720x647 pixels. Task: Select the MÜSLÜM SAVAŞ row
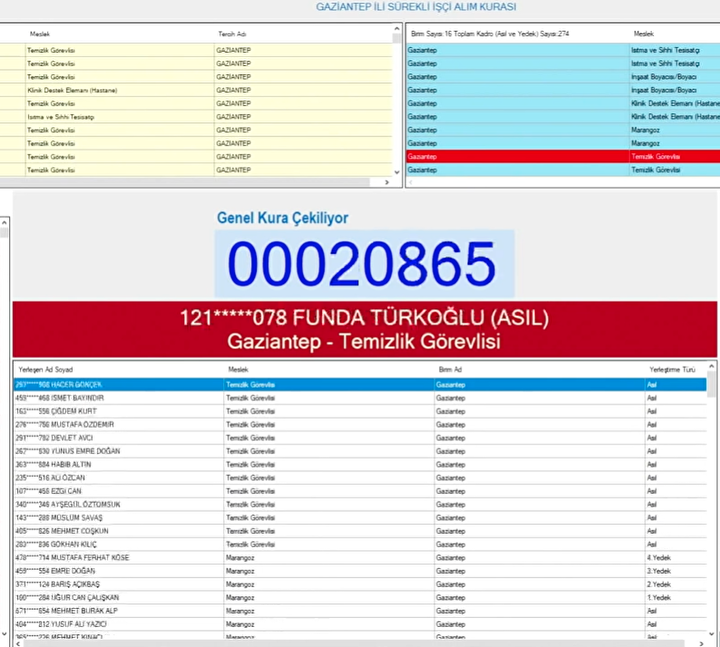pos(360,518)
